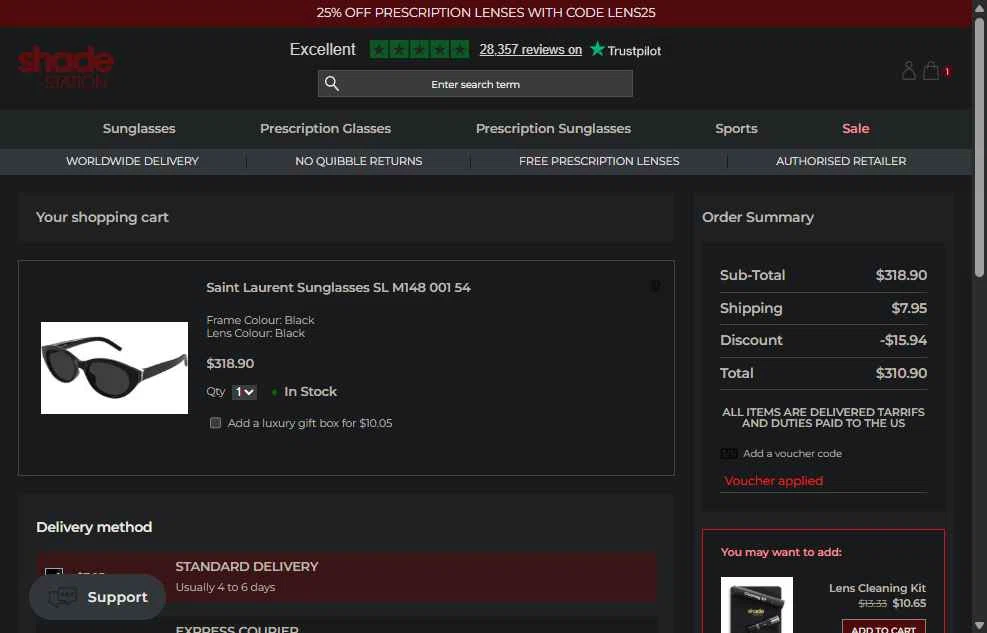Click the voucher code ticket icon
987x633 pixels.
pyautogui.click(x=729, y=454)
